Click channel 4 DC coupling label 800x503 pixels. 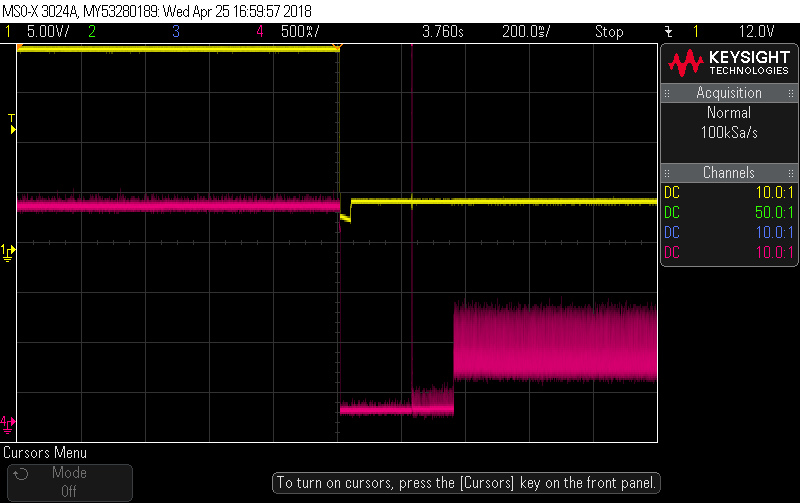[x=672, y=252]
